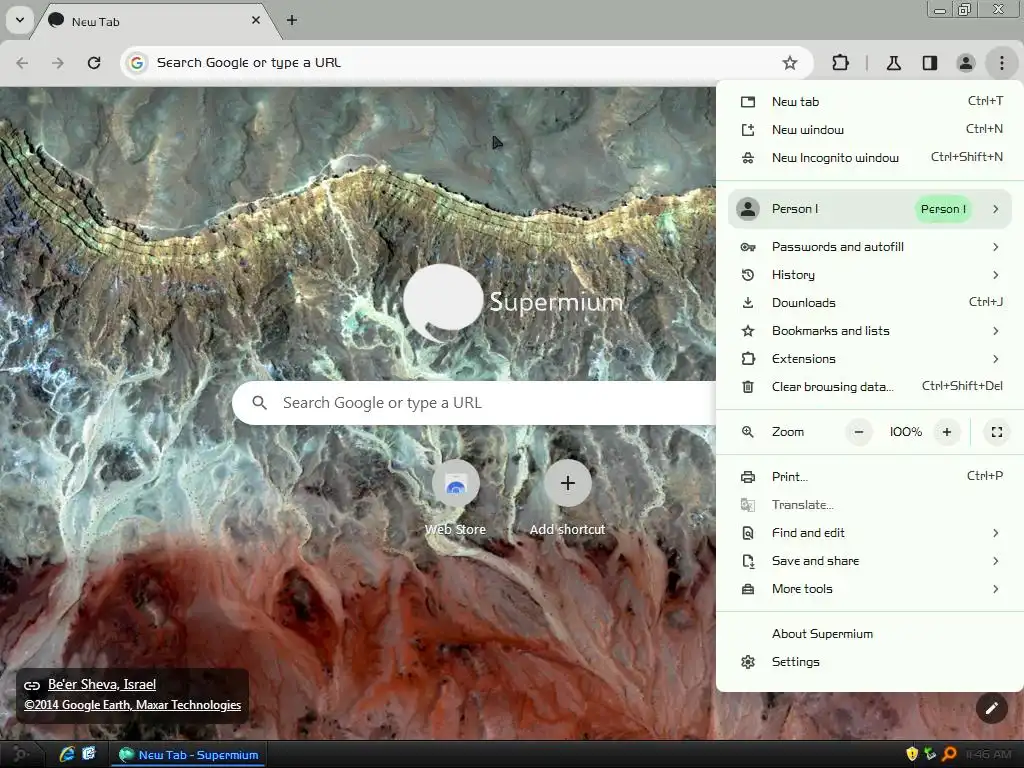Click the address bar URL field
1024x768 pixels.
(x=464, y=63)
